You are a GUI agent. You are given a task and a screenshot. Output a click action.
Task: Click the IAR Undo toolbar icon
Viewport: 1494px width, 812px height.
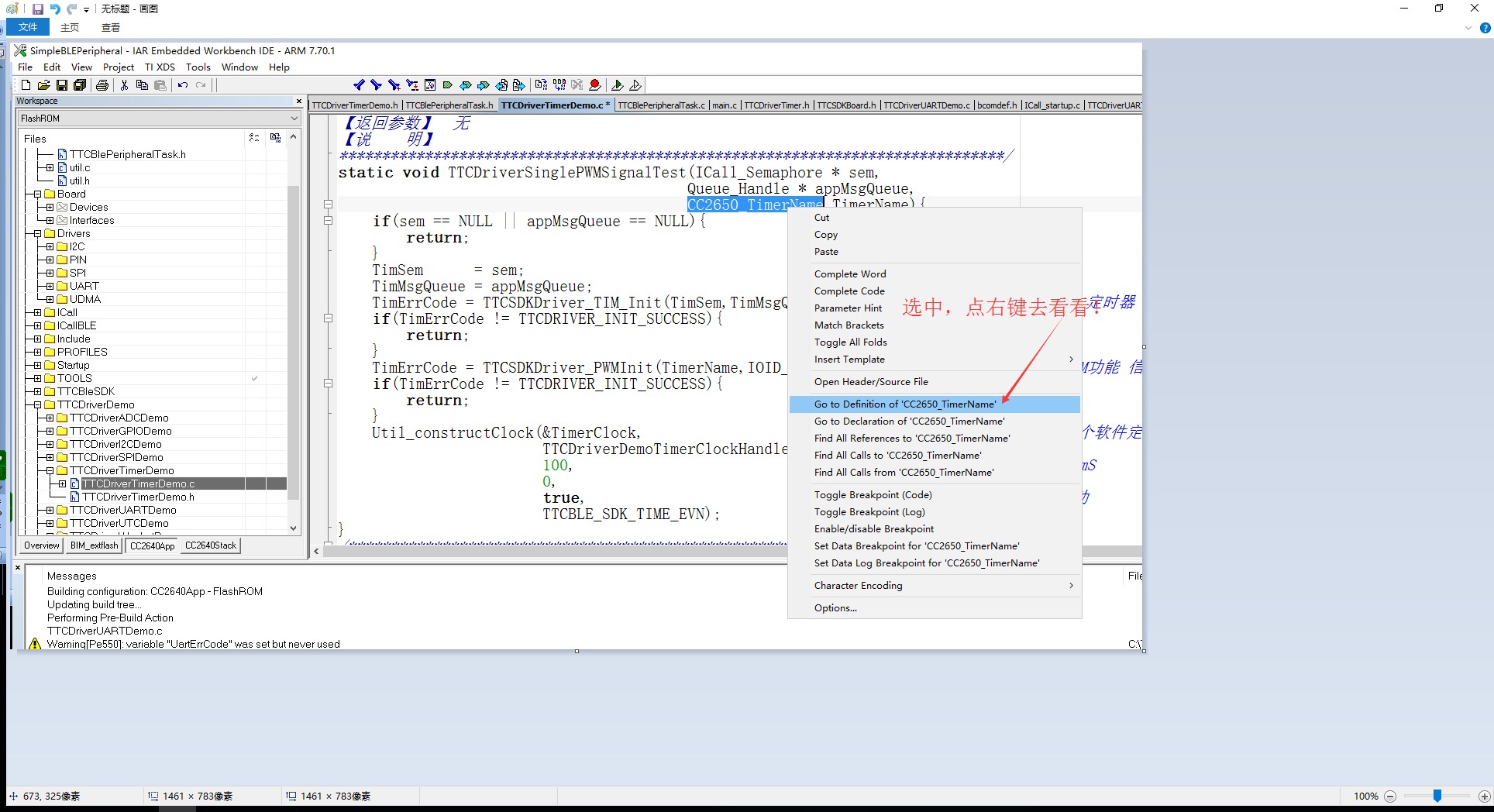pos(183,85)
